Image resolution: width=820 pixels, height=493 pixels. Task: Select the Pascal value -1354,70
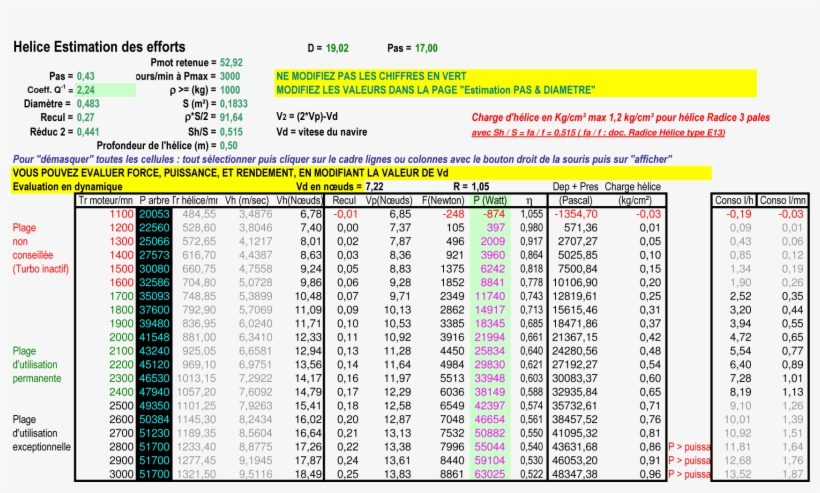tap(576, 214)
